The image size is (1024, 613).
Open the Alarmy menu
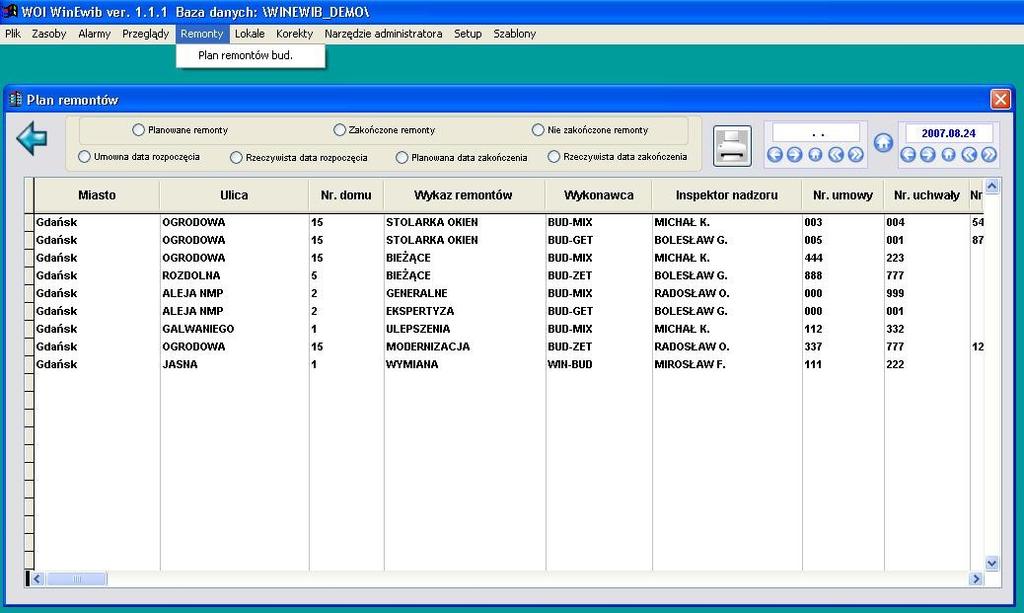pyautogui.click(x=95, y=33)
